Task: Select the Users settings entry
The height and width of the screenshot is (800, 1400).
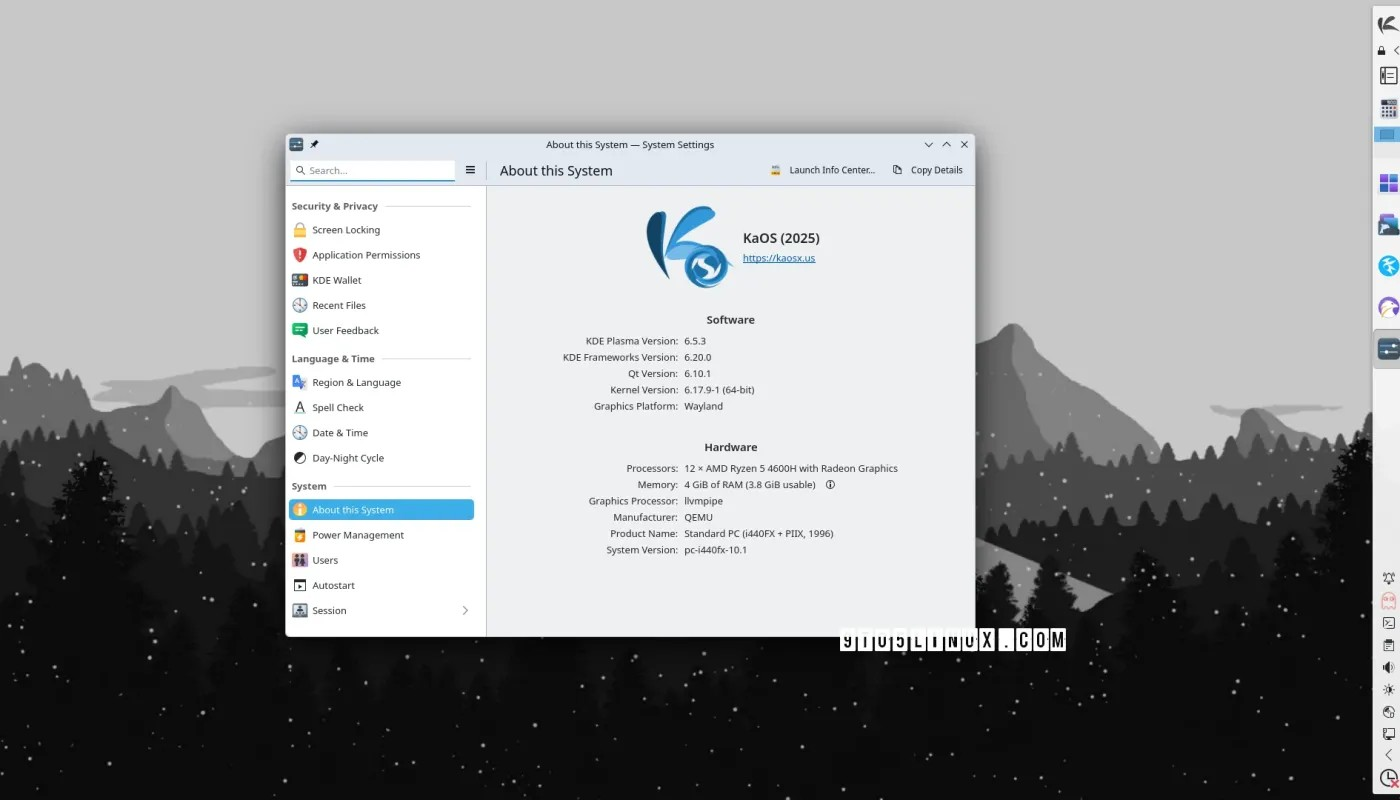Action: [324, 560]
